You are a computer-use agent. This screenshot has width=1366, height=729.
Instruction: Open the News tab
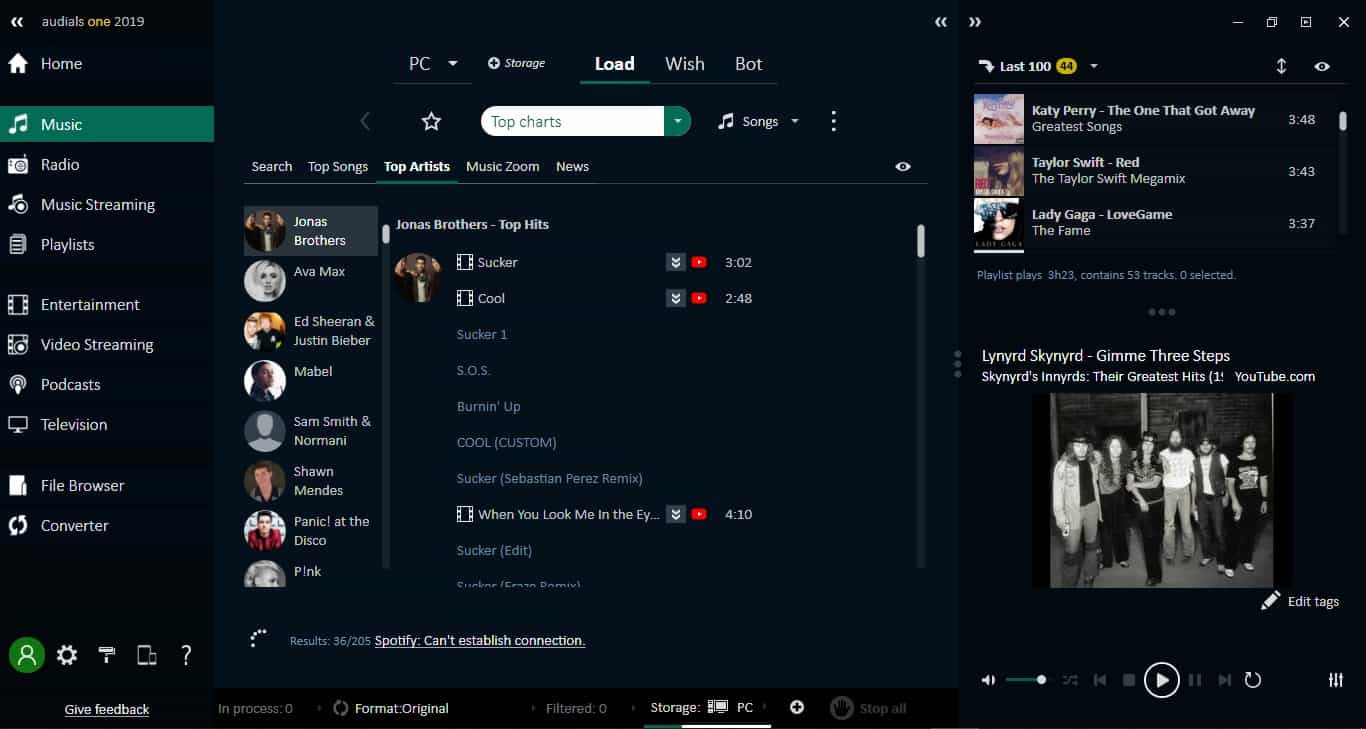(573, 167)
